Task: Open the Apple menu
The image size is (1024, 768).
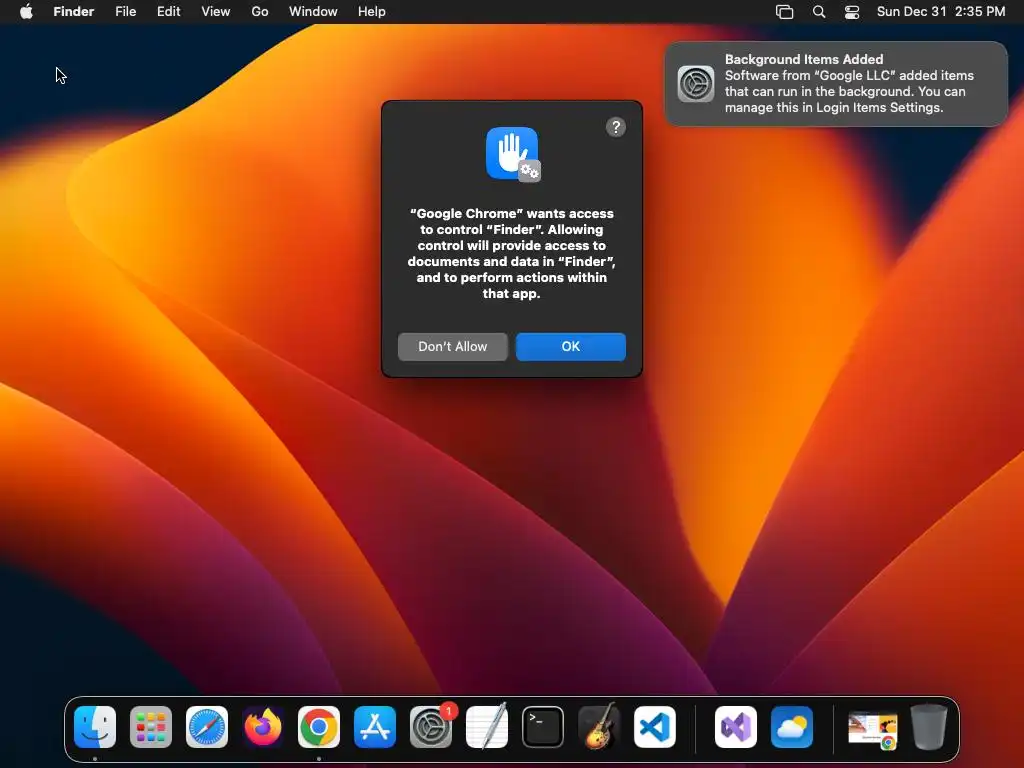Action: [26, 11]
